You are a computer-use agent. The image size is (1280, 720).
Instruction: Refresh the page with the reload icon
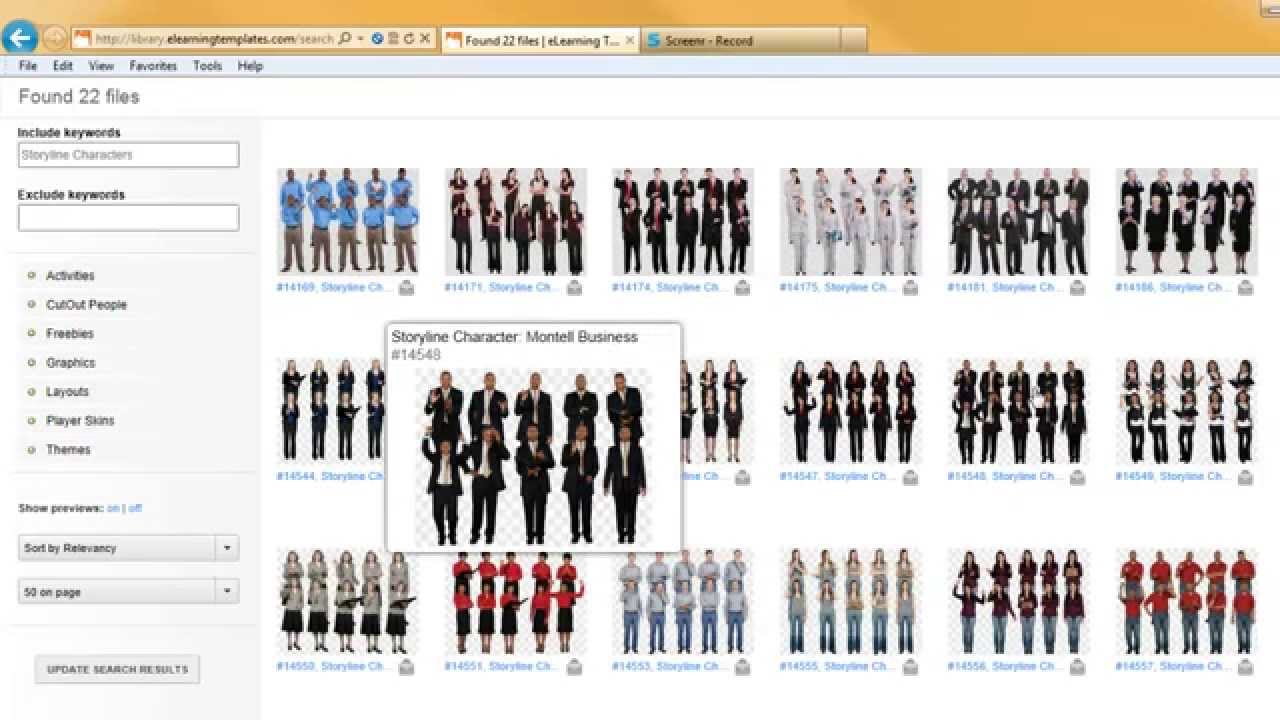tap(409, 39)
